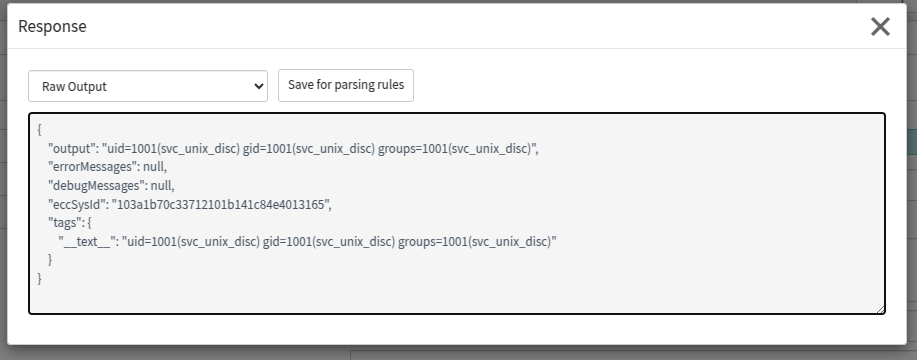Click the chevron arrow of Raw Output select
The image size is (917, 360).
(x=258, y=86)
